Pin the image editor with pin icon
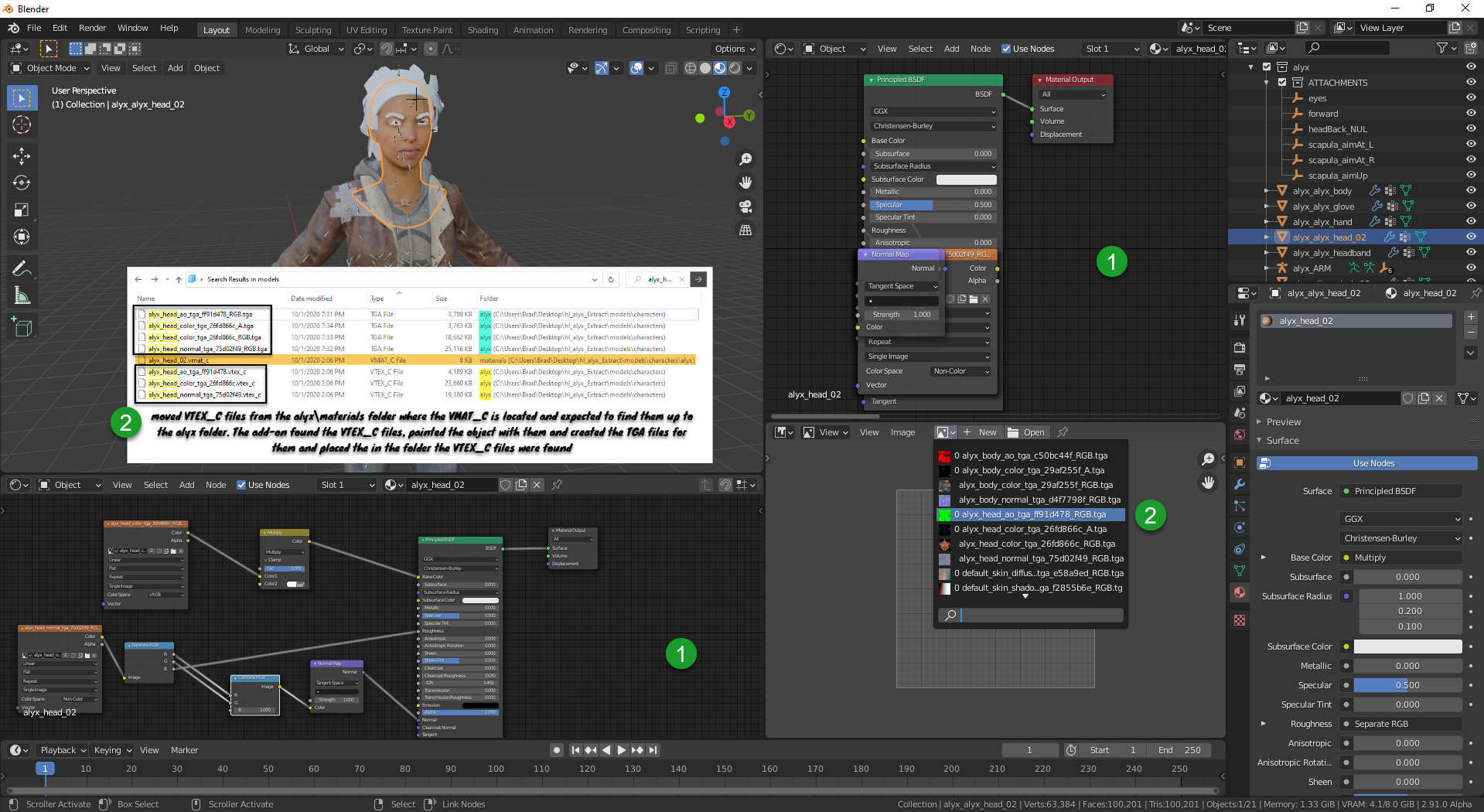This screenshot has width=1484, height=812. [1063, 432]
